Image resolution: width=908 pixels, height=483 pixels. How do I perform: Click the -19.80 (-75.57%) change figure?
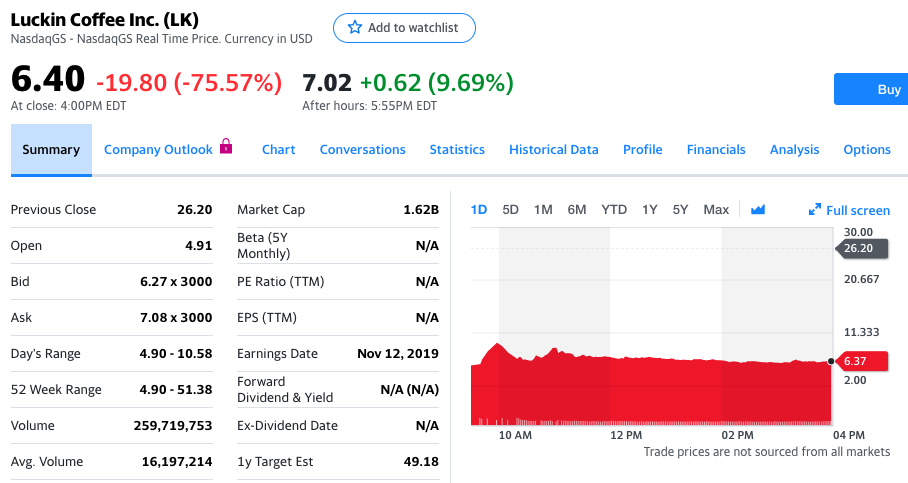pyautogui.click(x=189, y=83)
